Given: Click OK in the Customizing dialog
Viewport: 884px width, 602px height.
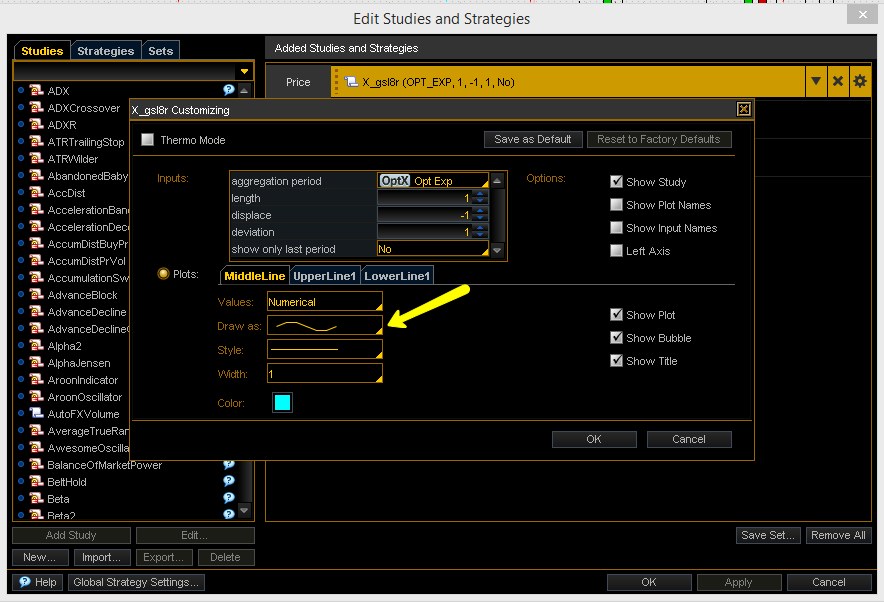Looking at the screenshot, I should tap(594, 439).
